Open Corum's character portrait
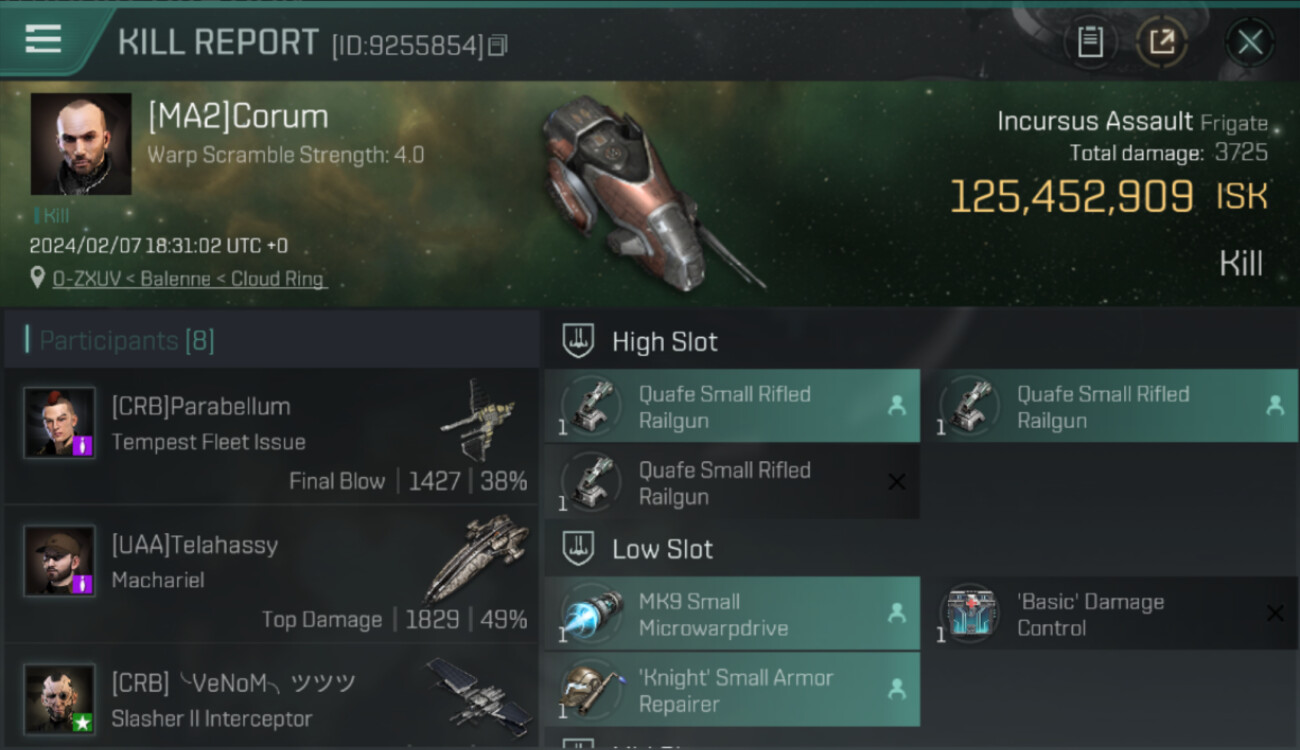Viewport: 1300px width, 750px height. (81, 144)
